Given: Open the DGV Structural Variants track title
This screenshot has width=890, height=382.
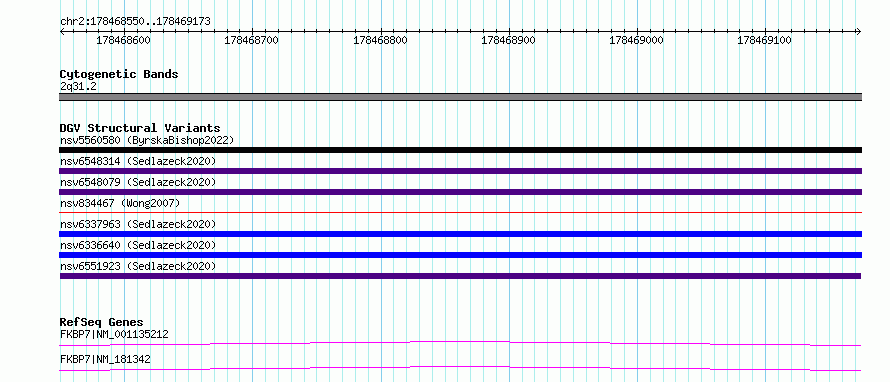Looking at the screenshot, I should tap(140, 128).
